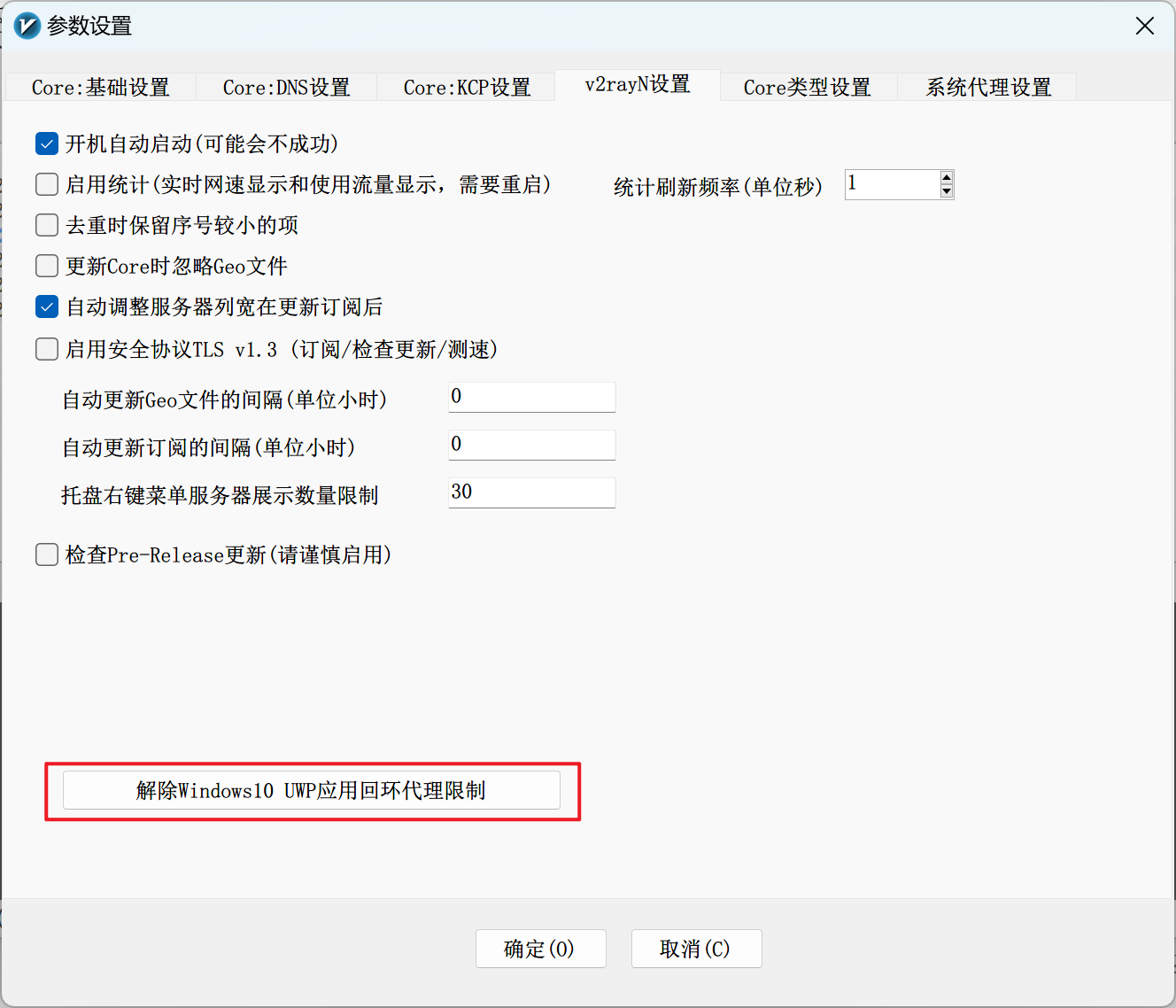The width and height of the screenshot is (1176, 1008).
Task: Decrease 统计刷新频率 with down arrow
Action: click(947, 191)
